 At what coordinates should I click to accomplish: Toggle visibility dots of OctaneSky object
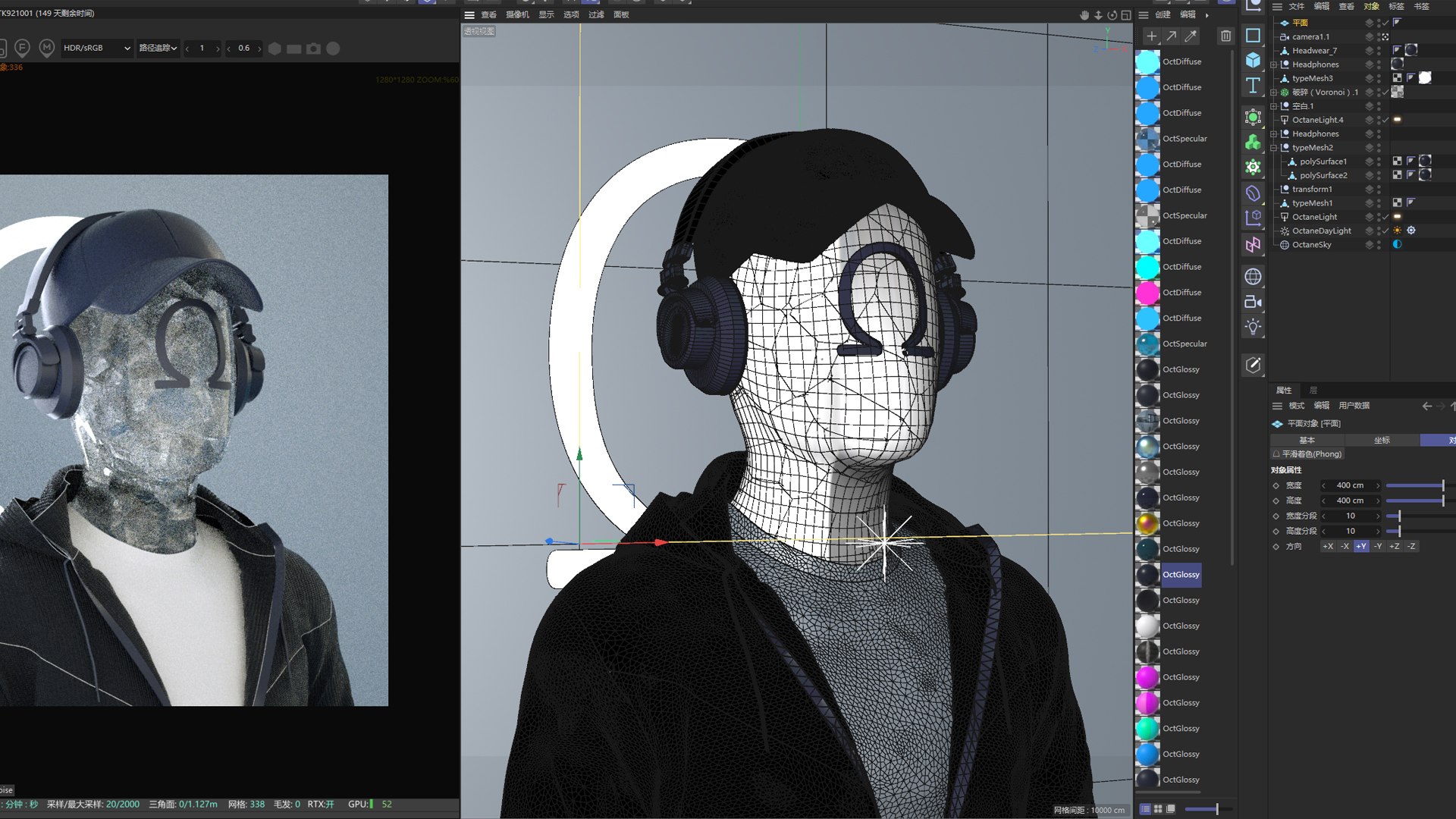pos(1379,245)
